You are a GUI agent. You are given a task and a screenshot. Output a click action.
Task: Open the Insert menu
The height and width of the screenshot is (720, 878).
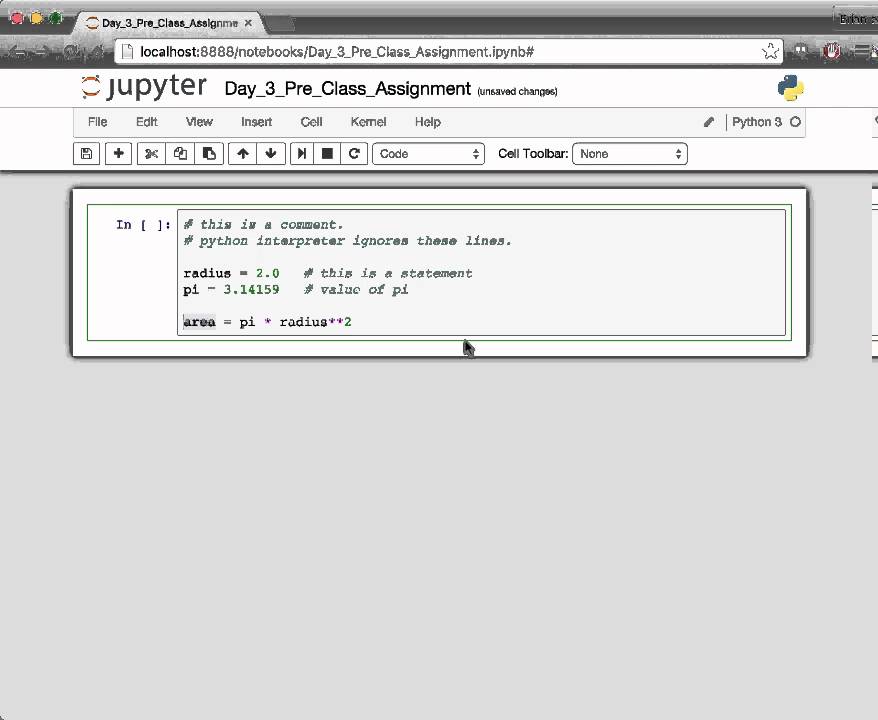click(256, 122)
